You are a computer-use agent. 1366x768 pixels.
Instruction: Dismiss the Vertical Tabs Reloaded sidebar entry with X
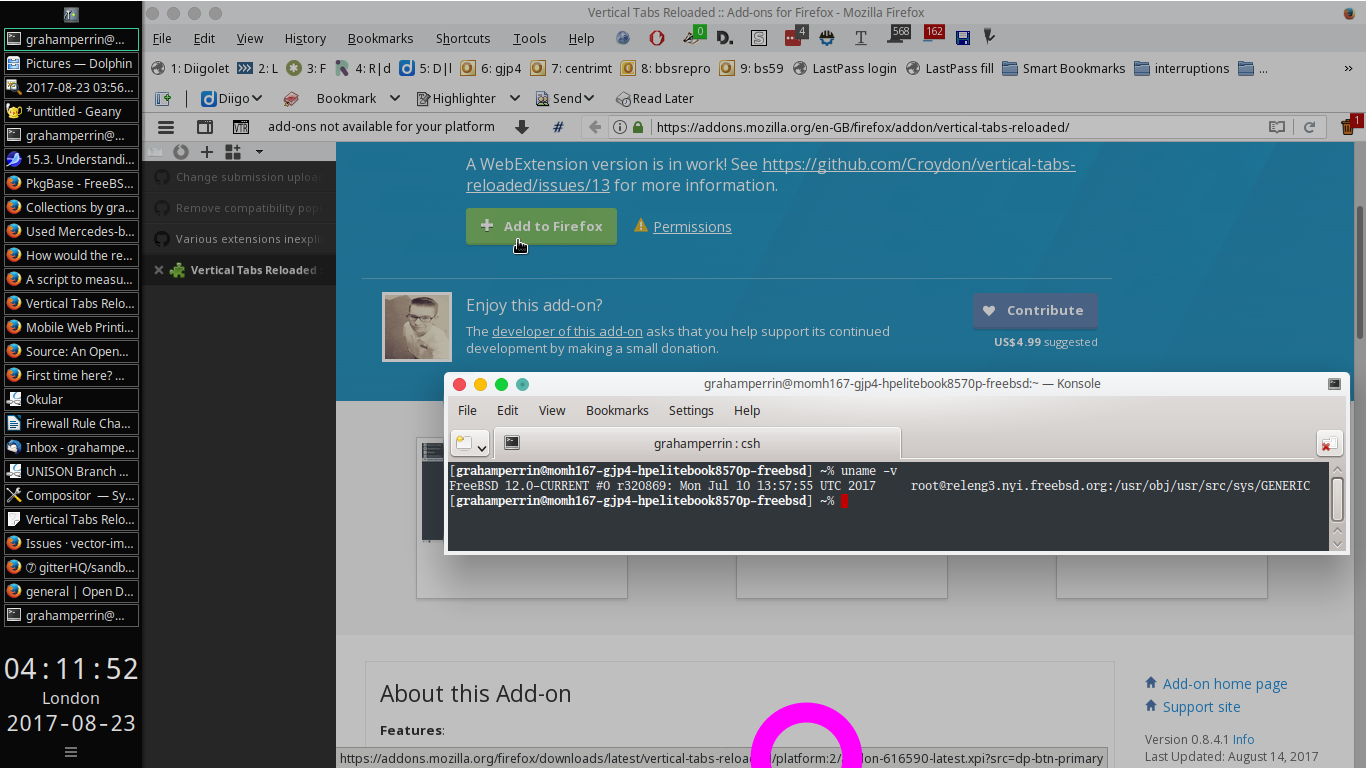coord(157,269)
